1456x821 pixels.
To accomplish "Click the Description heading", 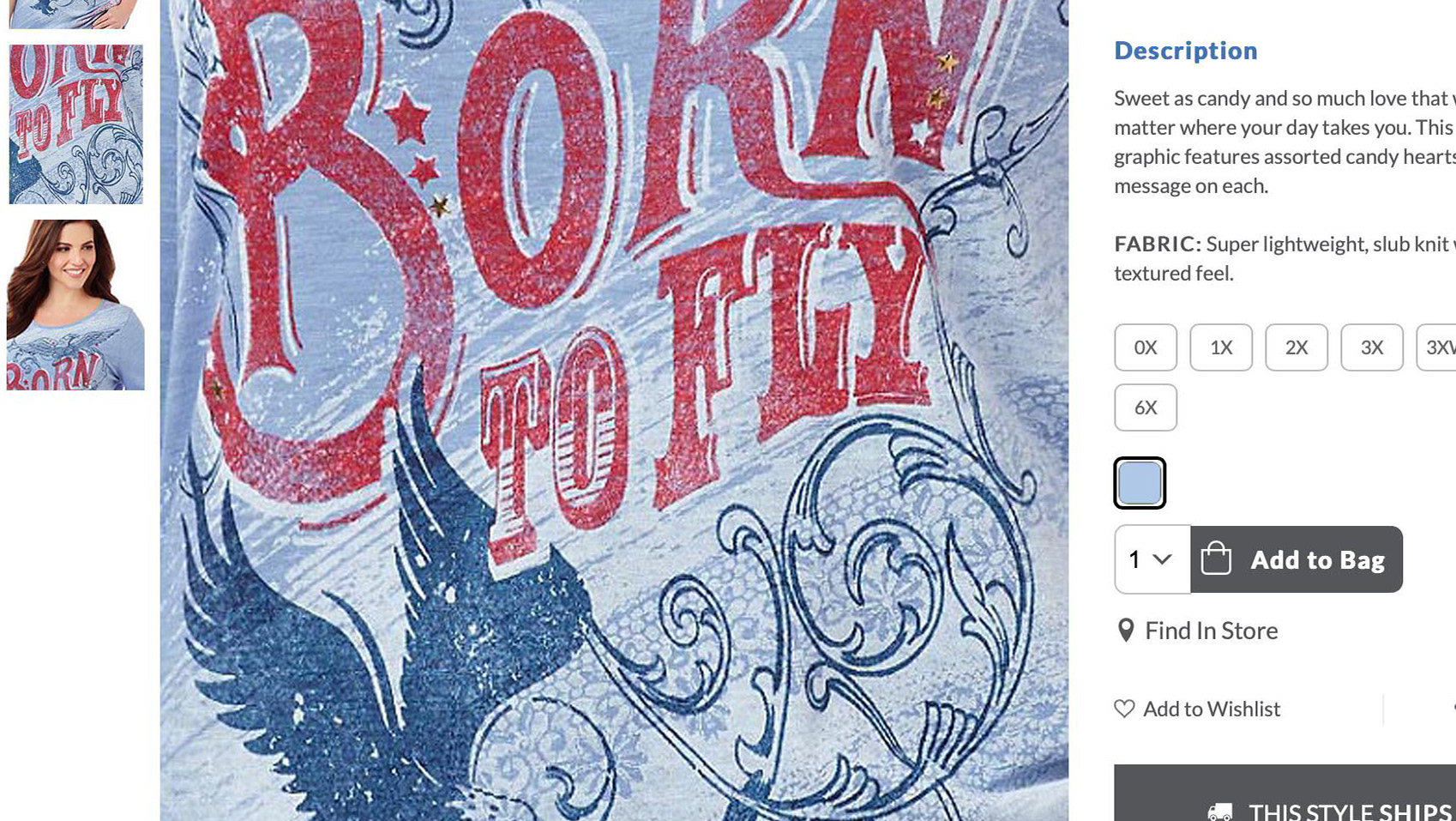I will [1186, 51].
